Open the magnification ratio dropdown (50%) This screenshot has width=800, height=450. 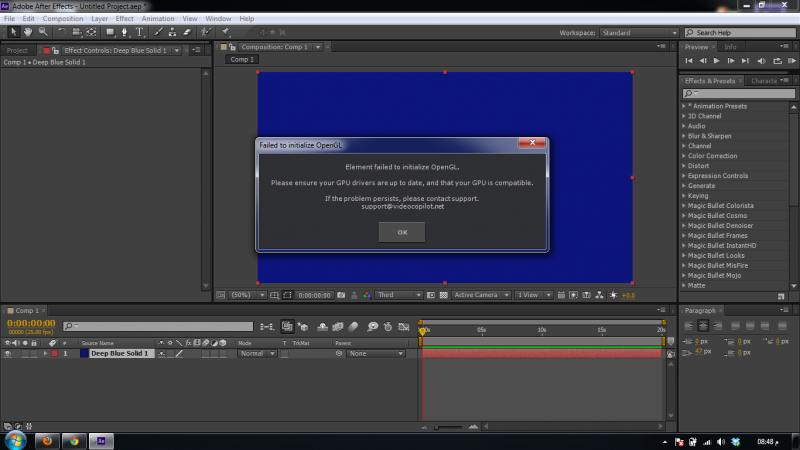[247, 295]
